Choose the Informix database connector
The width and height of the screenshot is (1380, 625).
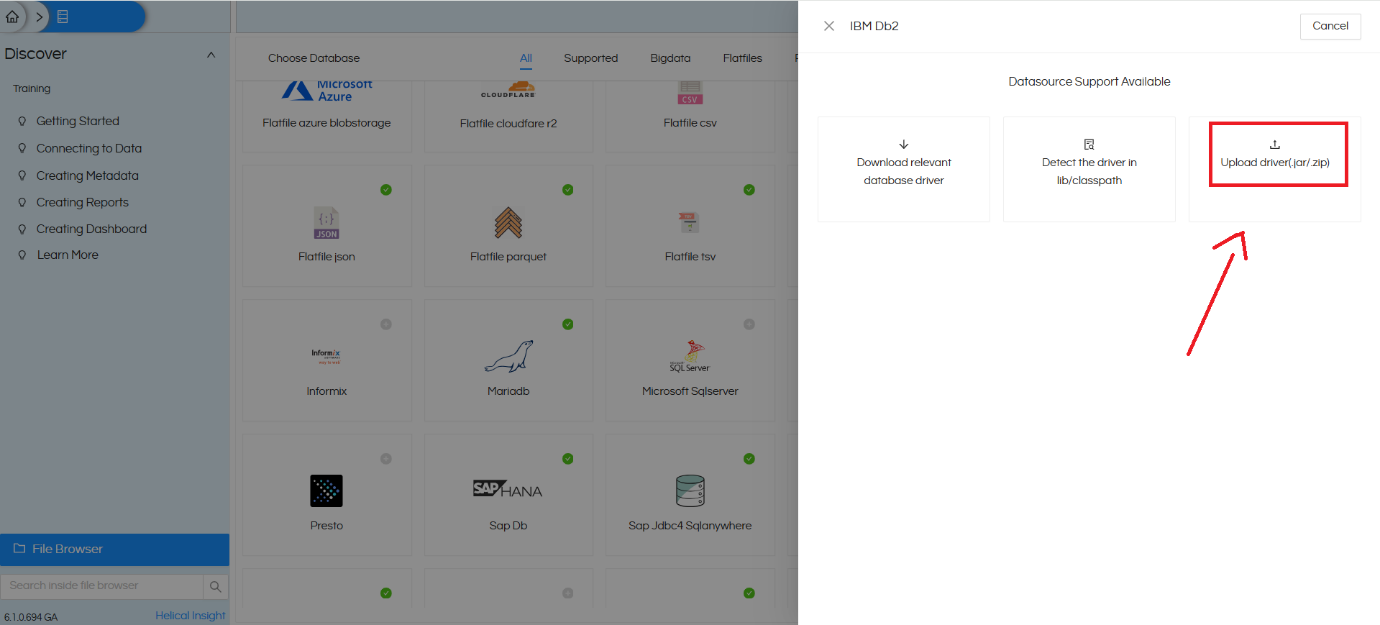point(326,360)
